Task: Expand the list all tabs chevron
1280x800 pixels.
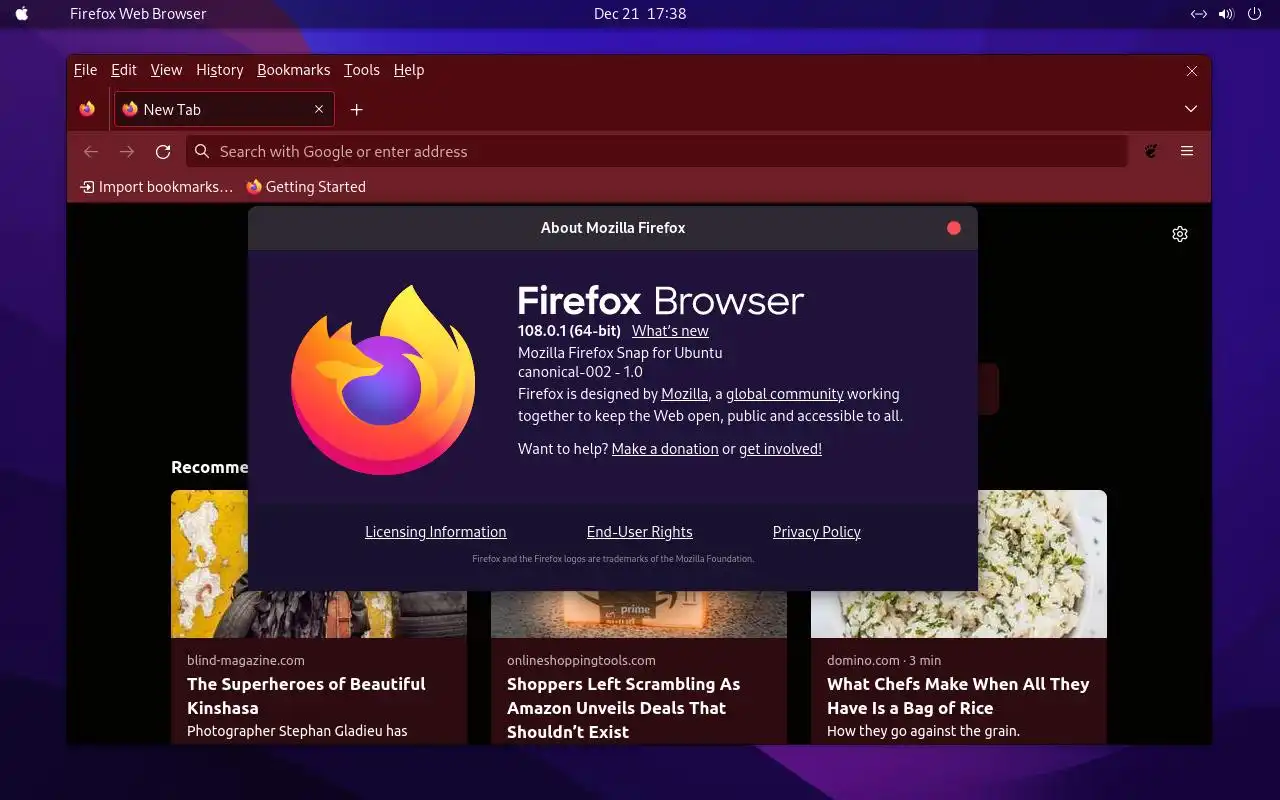Action: (1191, 108)
